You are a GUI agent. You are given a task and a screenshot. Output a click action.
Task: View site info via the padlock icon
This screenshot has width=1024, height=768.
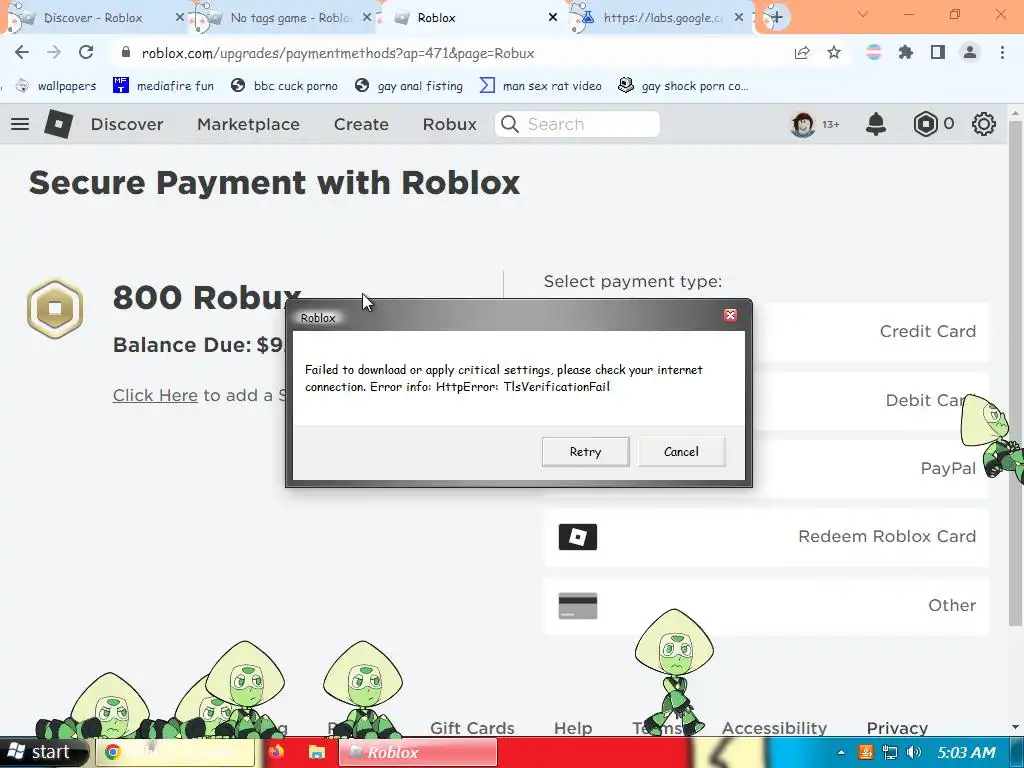point(126,53)
